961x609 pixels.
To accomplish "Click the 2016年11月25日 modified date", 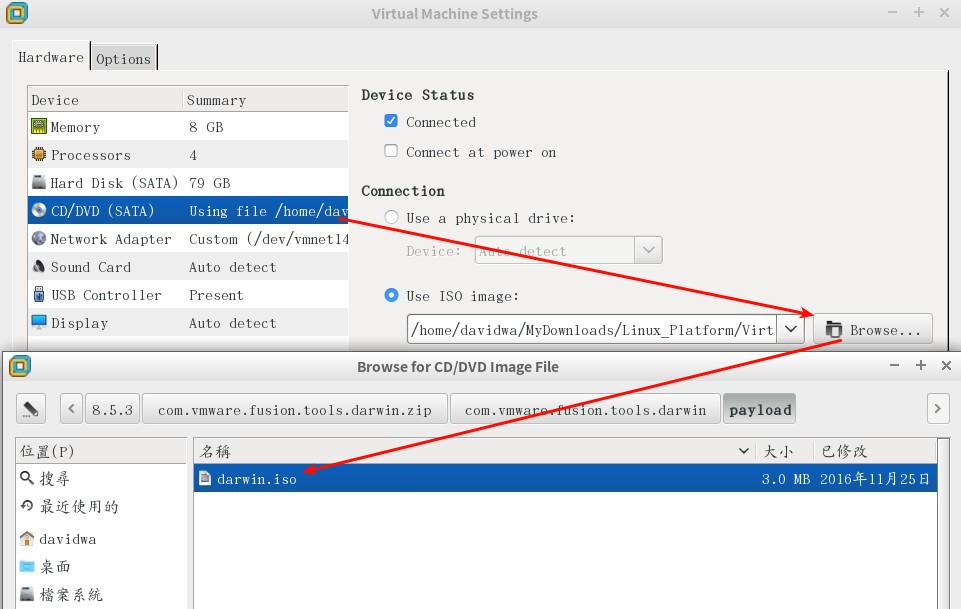I will point(875,478).
